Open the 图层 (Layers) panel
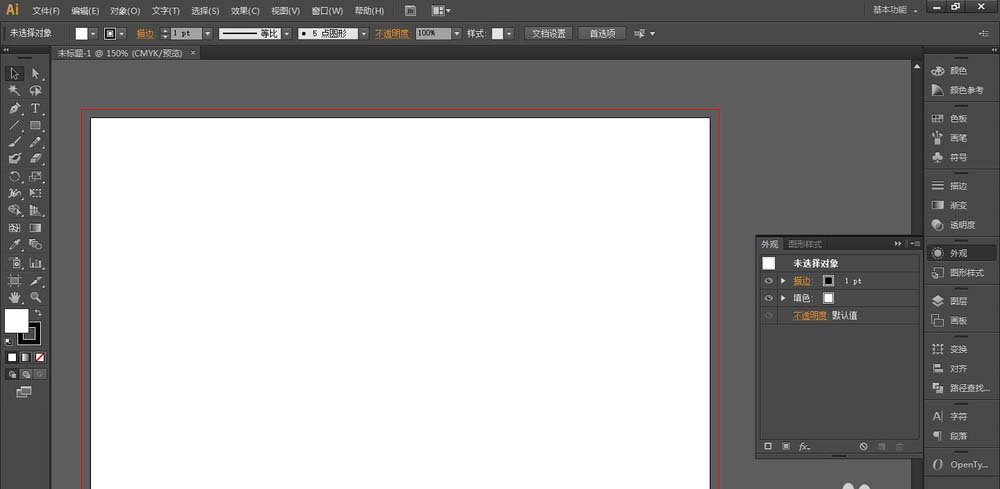 tap(957, 301)
